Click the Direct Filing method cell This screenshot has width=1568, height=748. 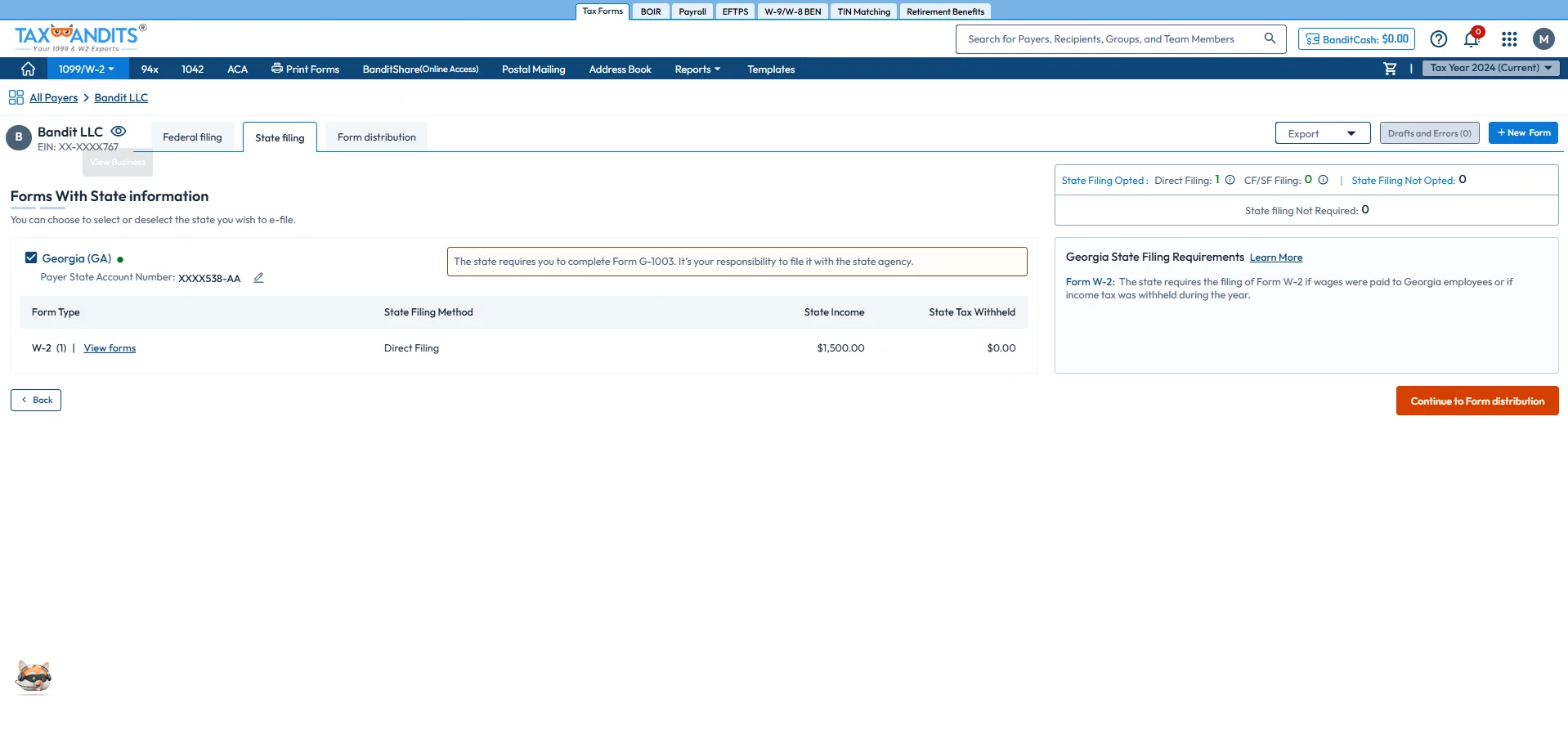411,348
